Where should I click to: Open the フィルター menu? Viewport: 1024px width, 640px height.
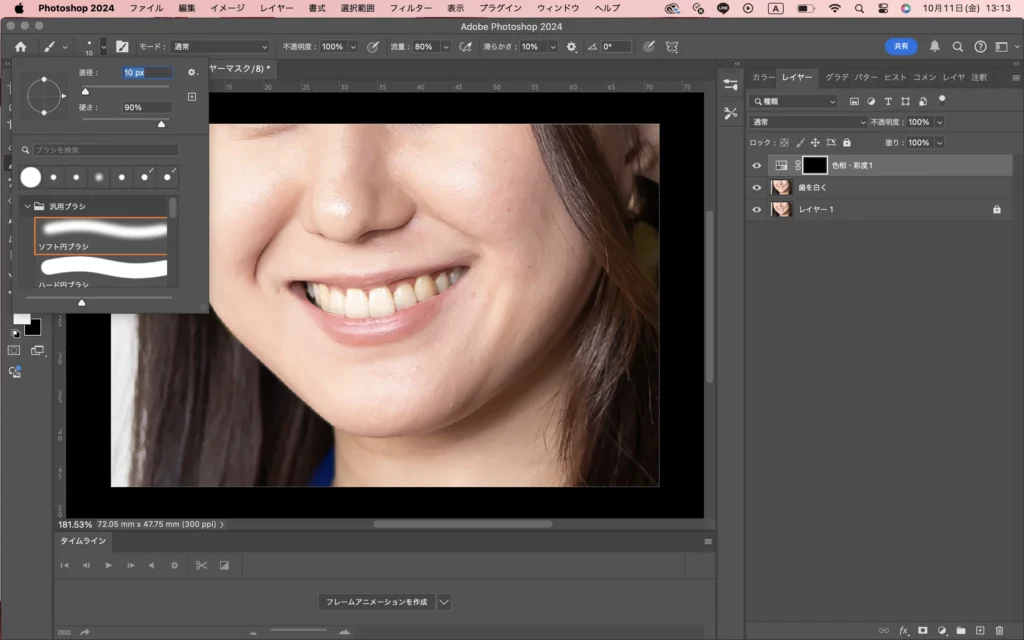(x=410, y=8)
